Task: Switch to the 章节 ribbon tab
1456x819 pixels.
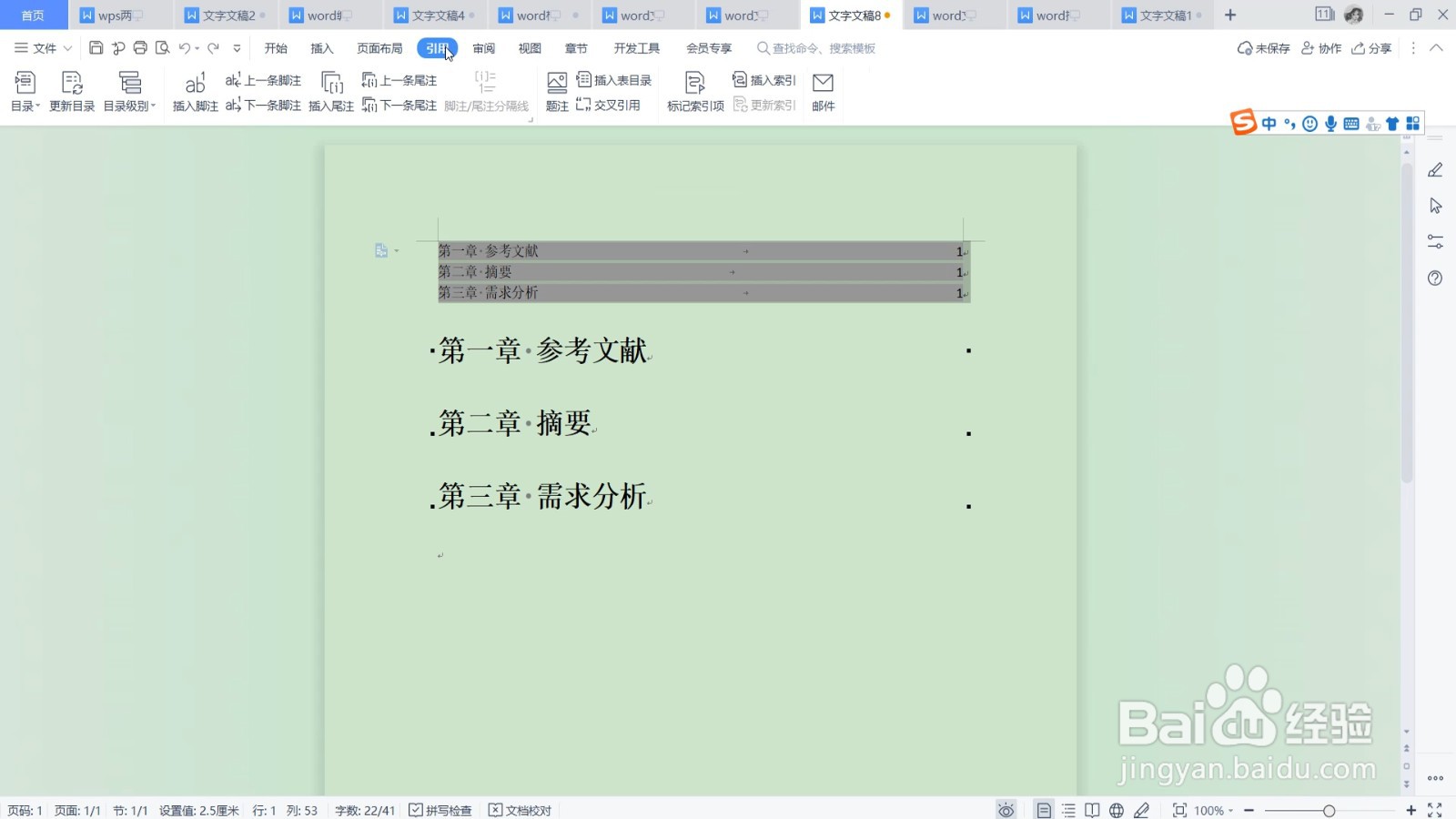Action: [x=576, y=48]
